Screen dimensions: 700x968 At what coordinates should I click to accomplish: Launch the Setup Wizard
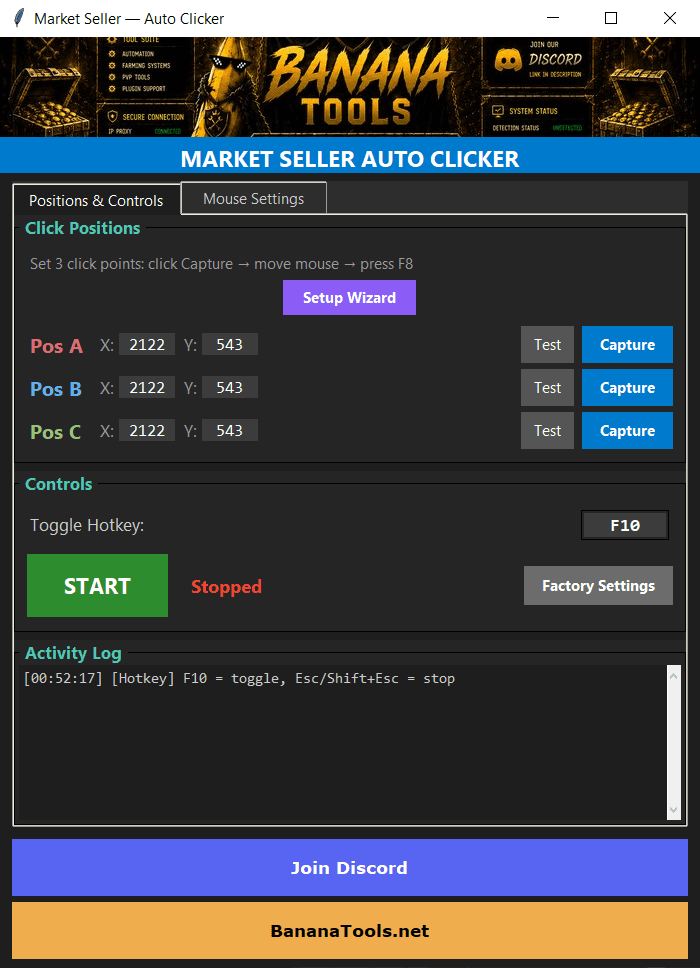point(349,298)
